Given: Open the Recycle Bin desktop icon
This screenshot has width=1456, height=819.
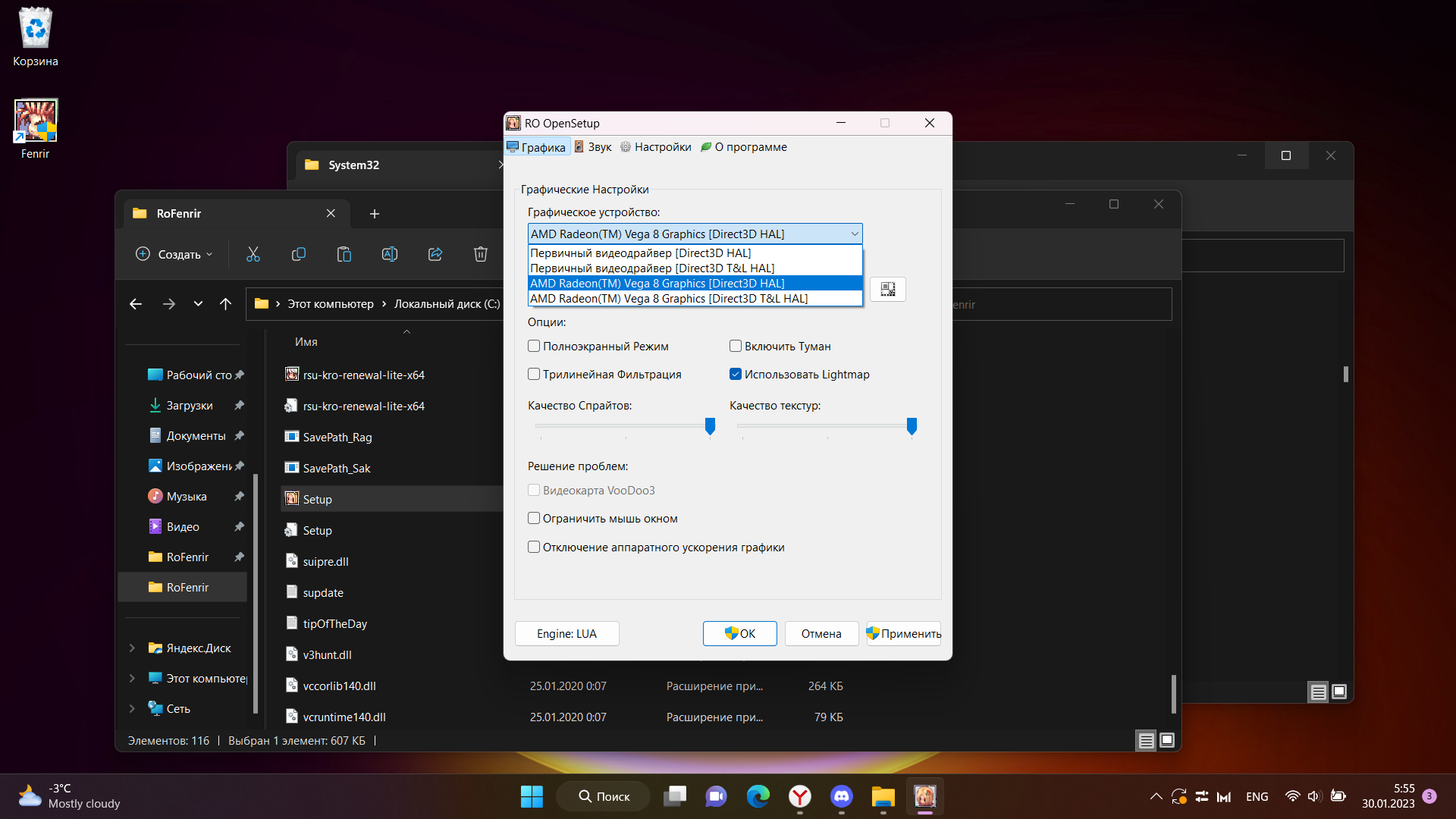Looking at the screenshot, I should (x=35, y=36).
